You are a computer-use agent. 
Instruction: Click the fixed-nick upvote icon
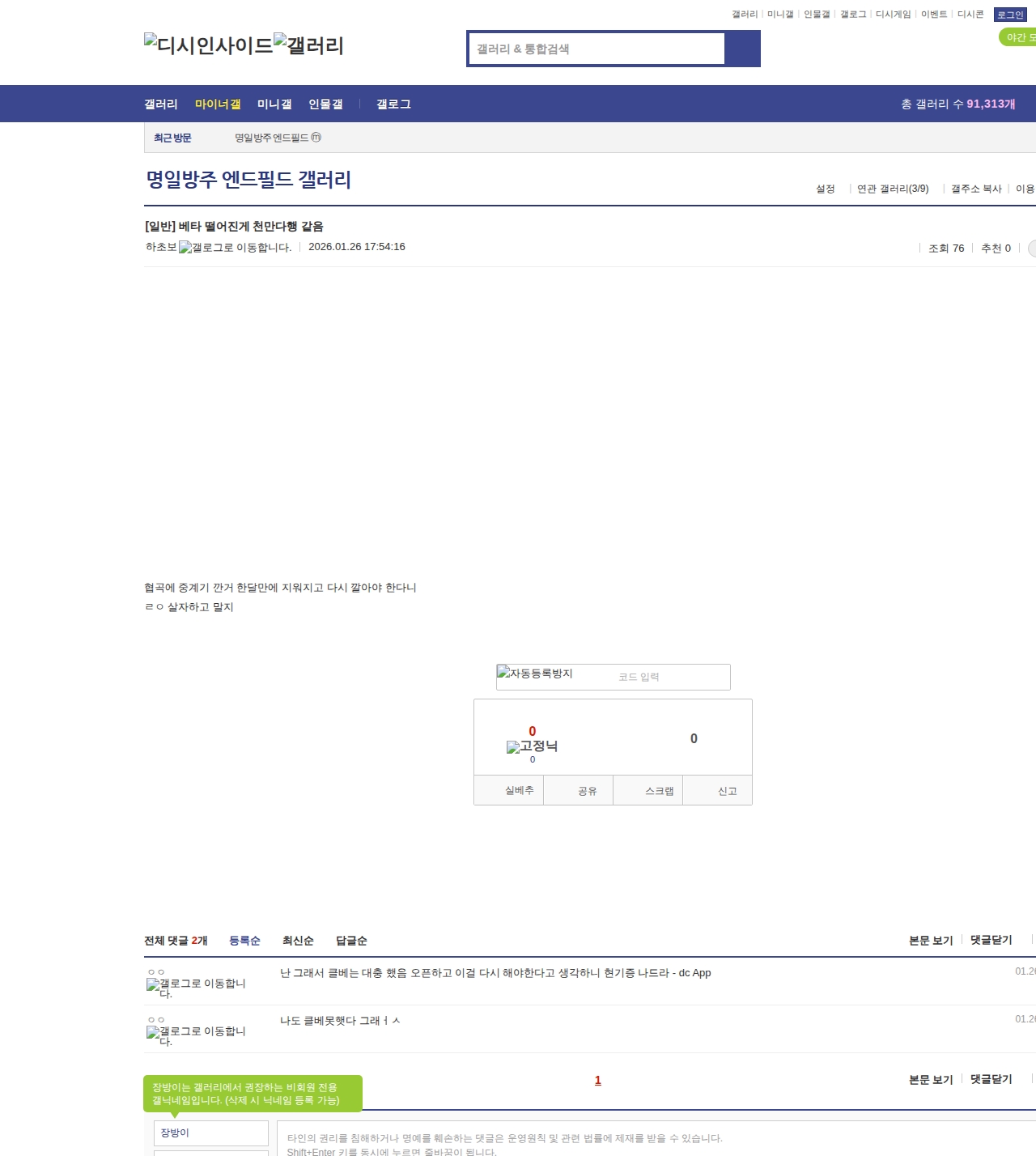(532, 746)
